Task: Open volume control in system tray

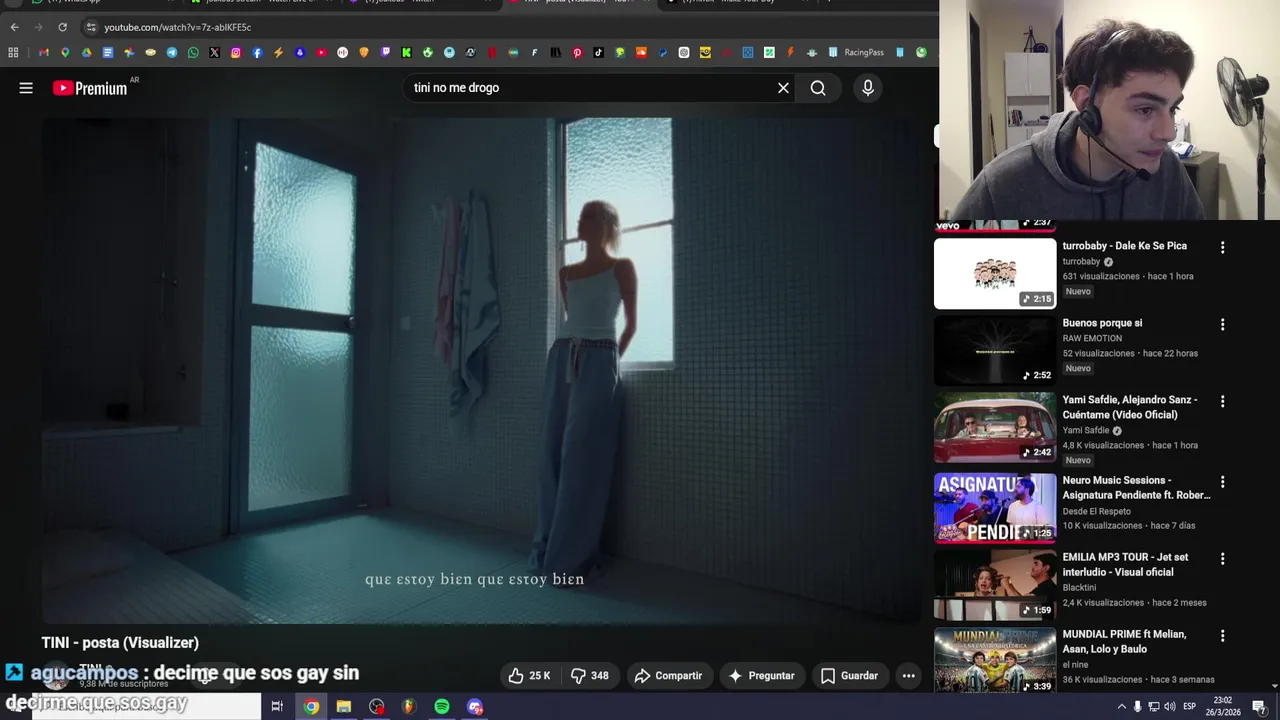Action: point(1169,706)
